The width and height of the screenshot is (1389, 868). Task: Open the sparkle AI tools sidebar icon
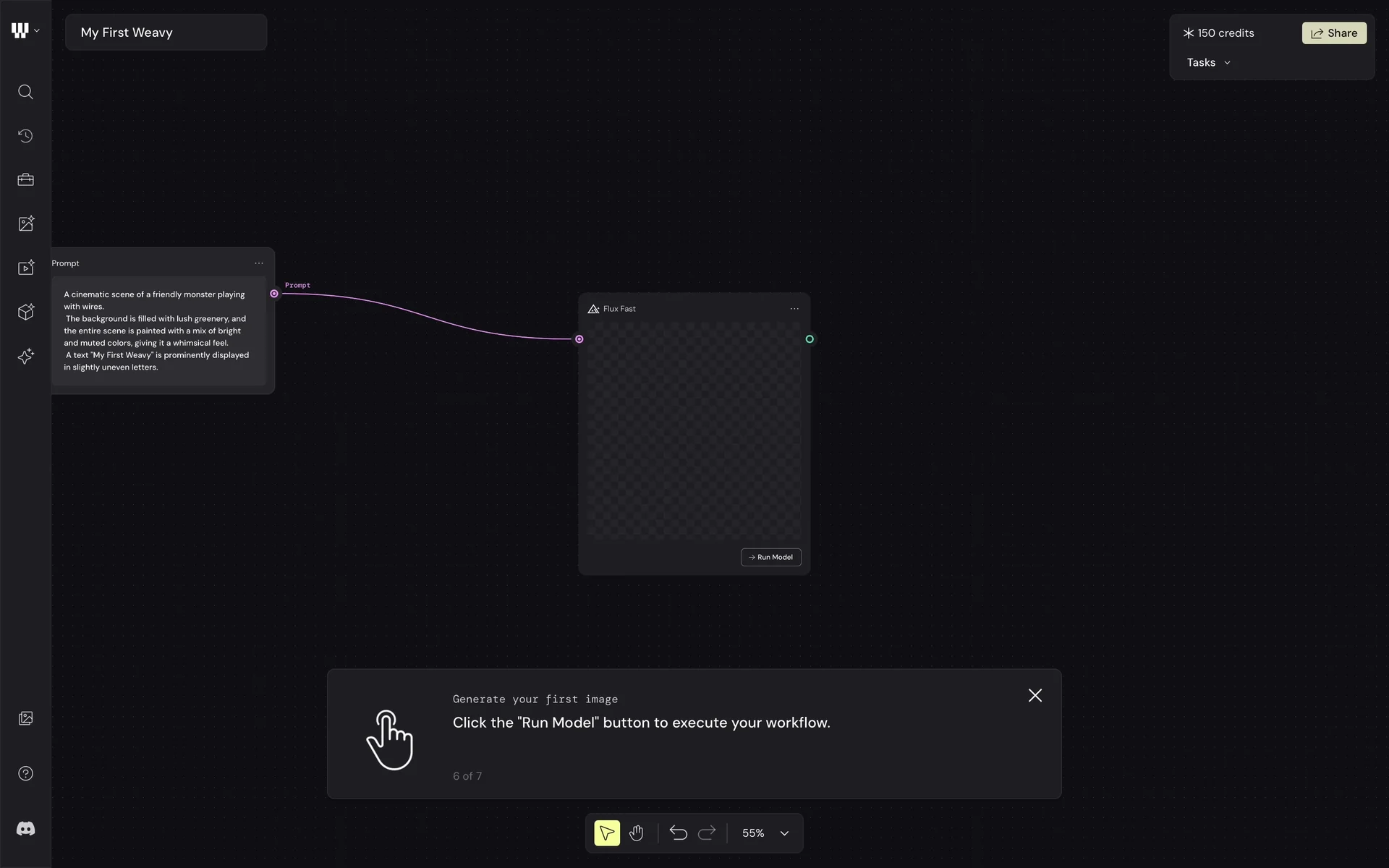click(25, 356)
